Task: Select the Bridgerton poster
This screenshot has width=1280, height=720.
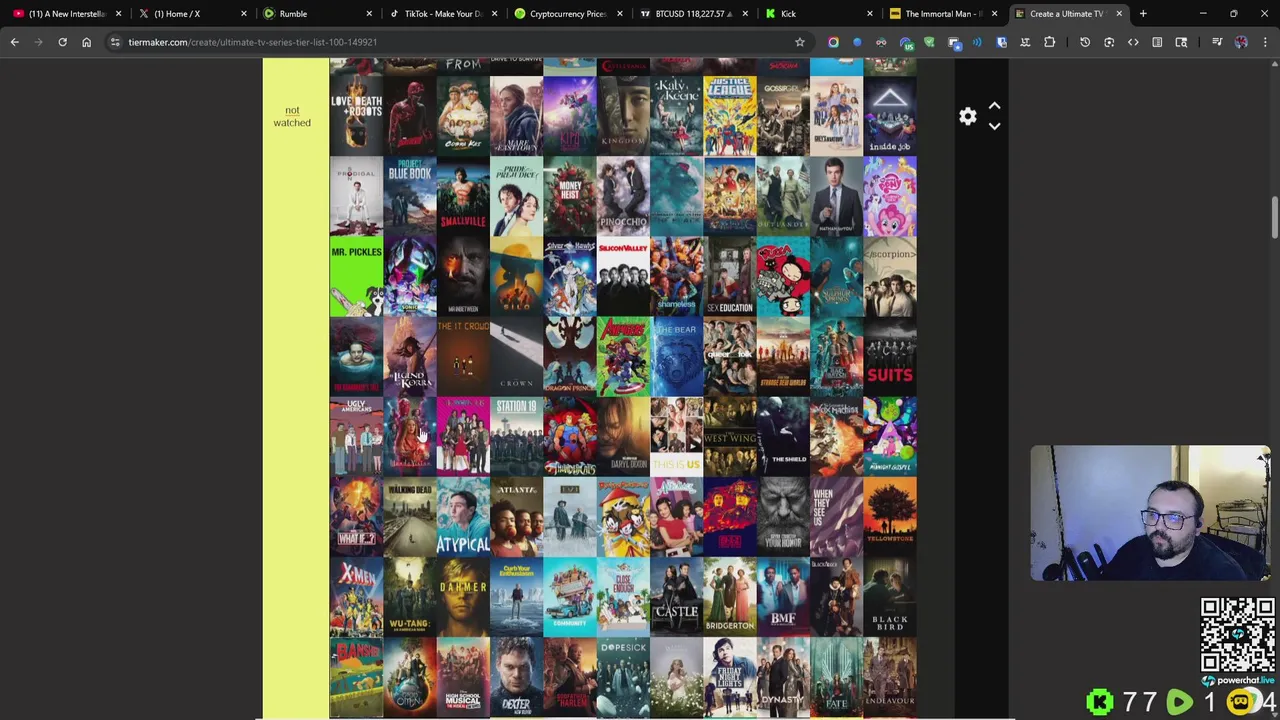Action: click(730, 597)
